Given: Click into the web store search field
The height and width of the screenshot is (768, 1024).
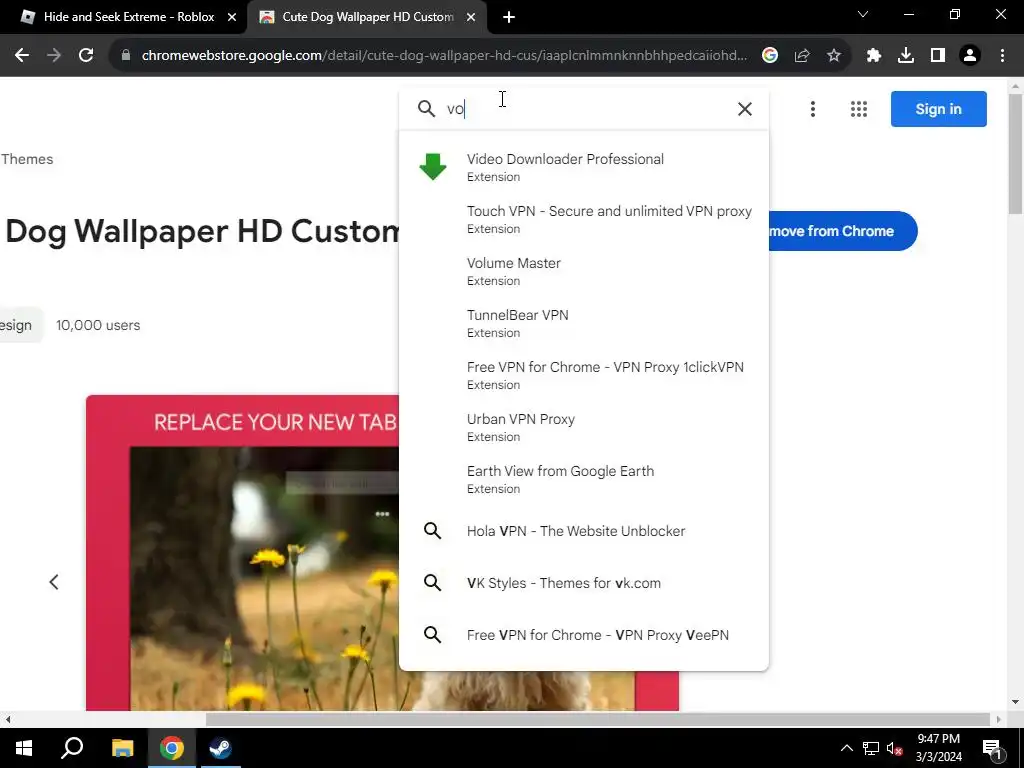Looking at the screenshot, I should coord(584,109).
